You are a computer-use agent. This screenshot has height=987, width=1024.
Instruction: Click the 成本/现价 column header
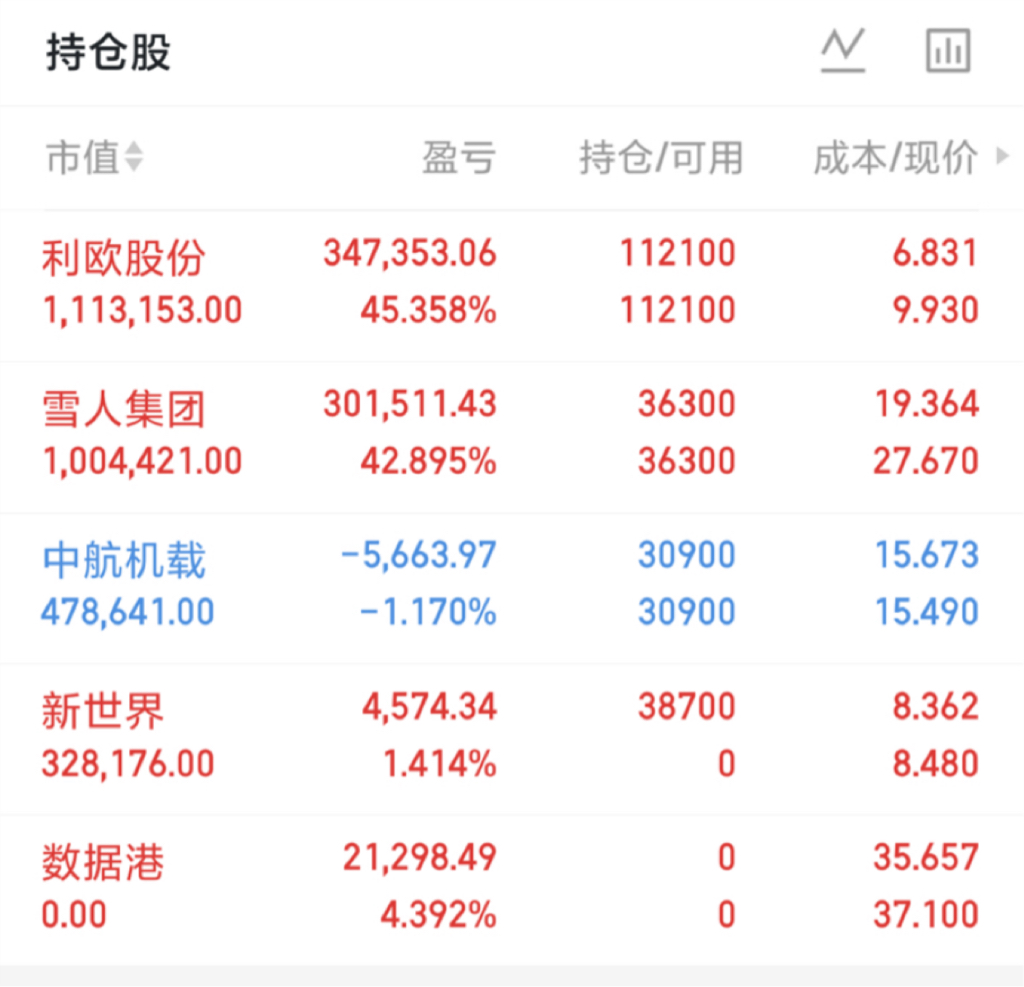(896, 158)
